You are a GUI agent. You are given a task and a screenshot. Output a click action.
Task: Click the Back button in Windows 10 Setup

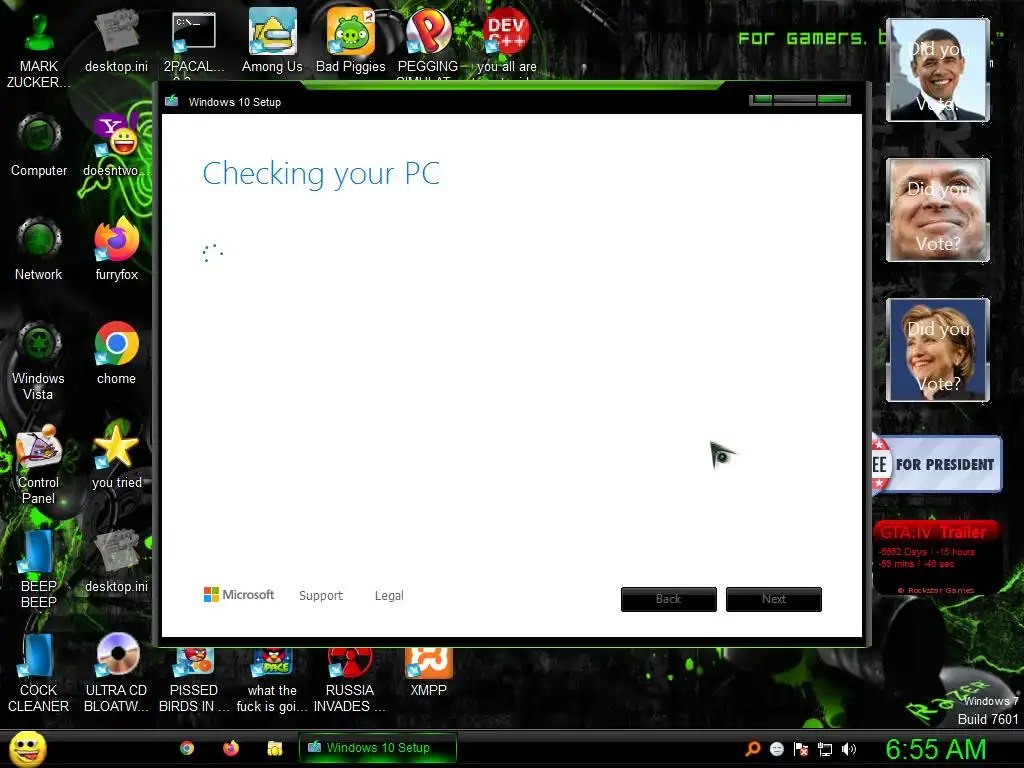tap(669, 599)
